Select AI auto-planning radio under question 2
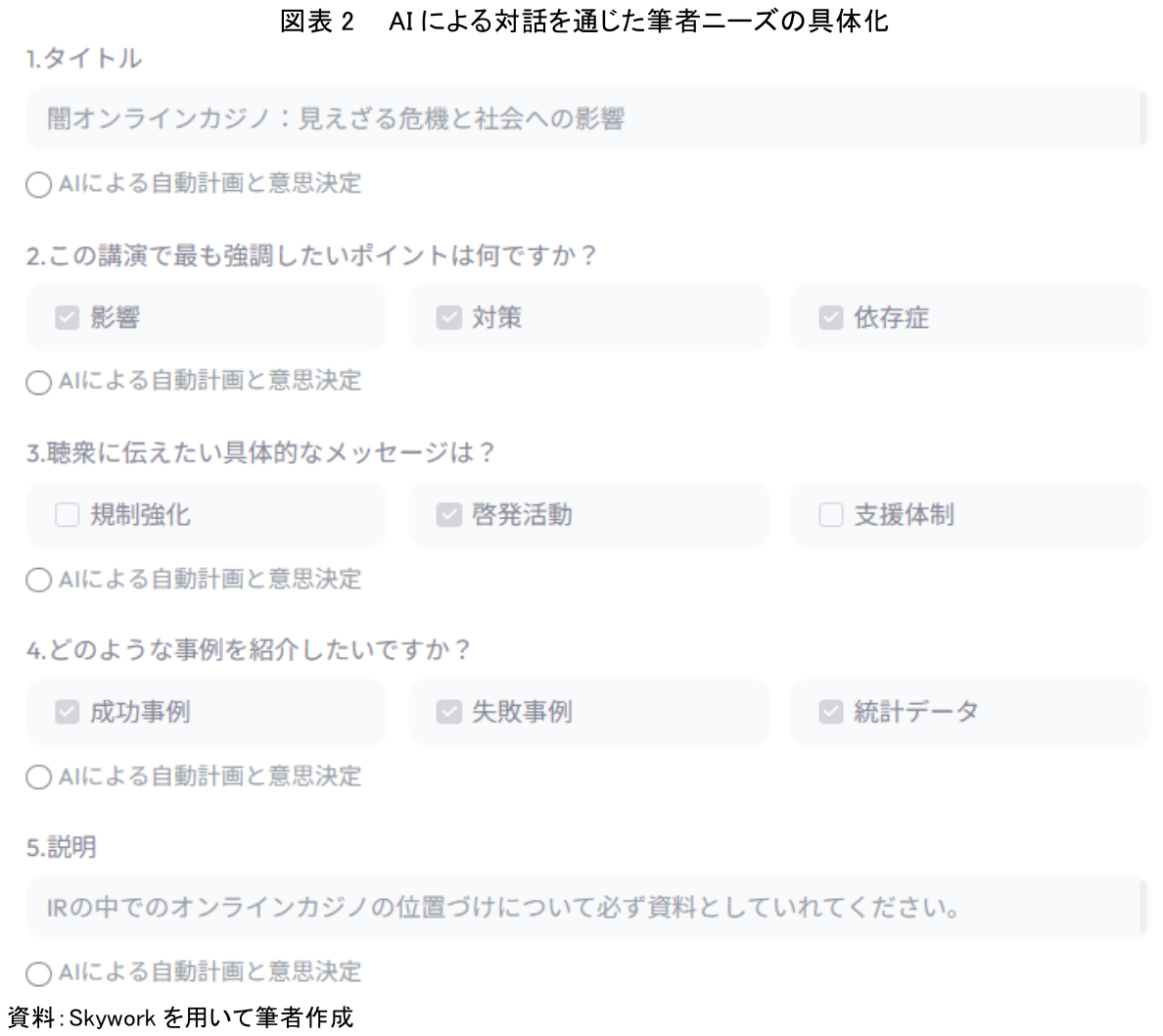The image size is (1163, 1036). pos(38,382)
